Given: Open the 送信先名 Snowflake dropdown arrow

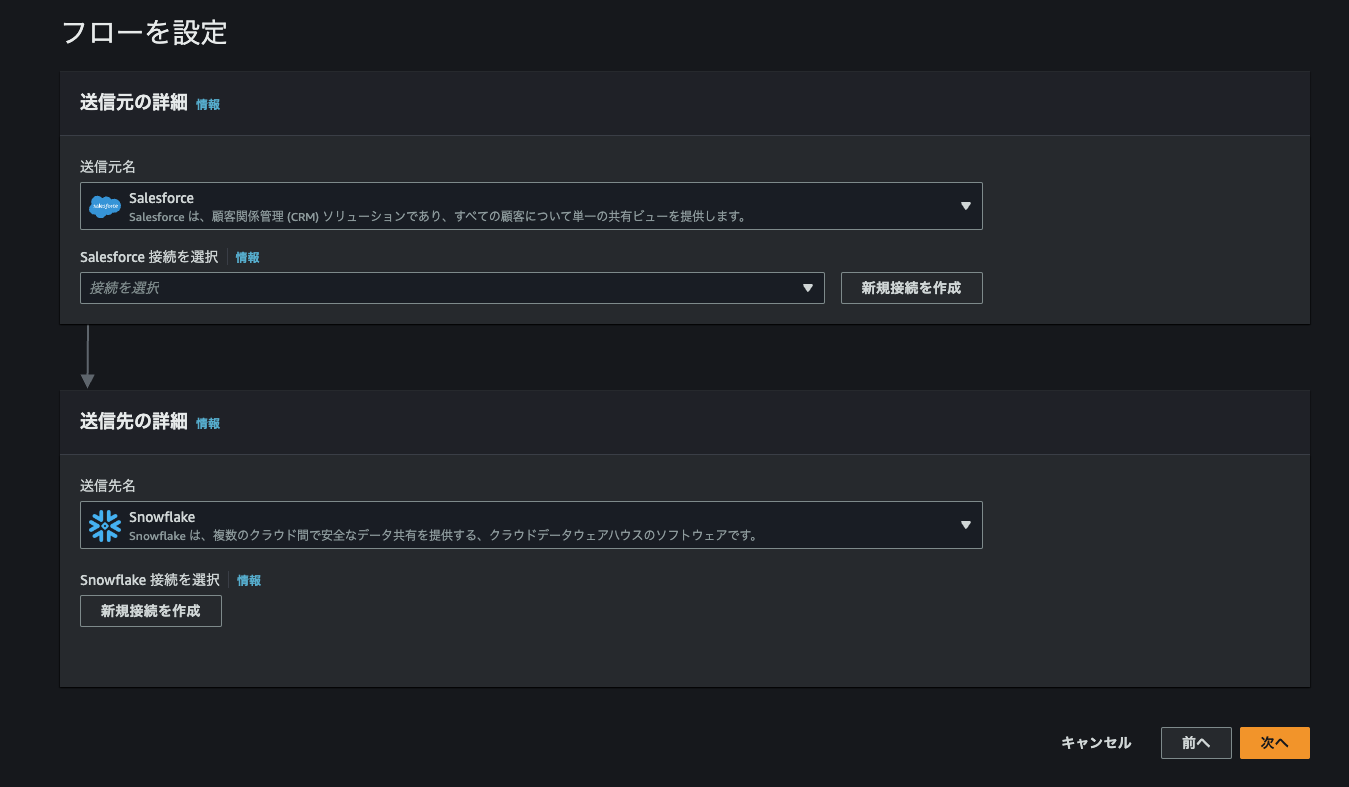Looking at the screenshot, I should point(966,525).
